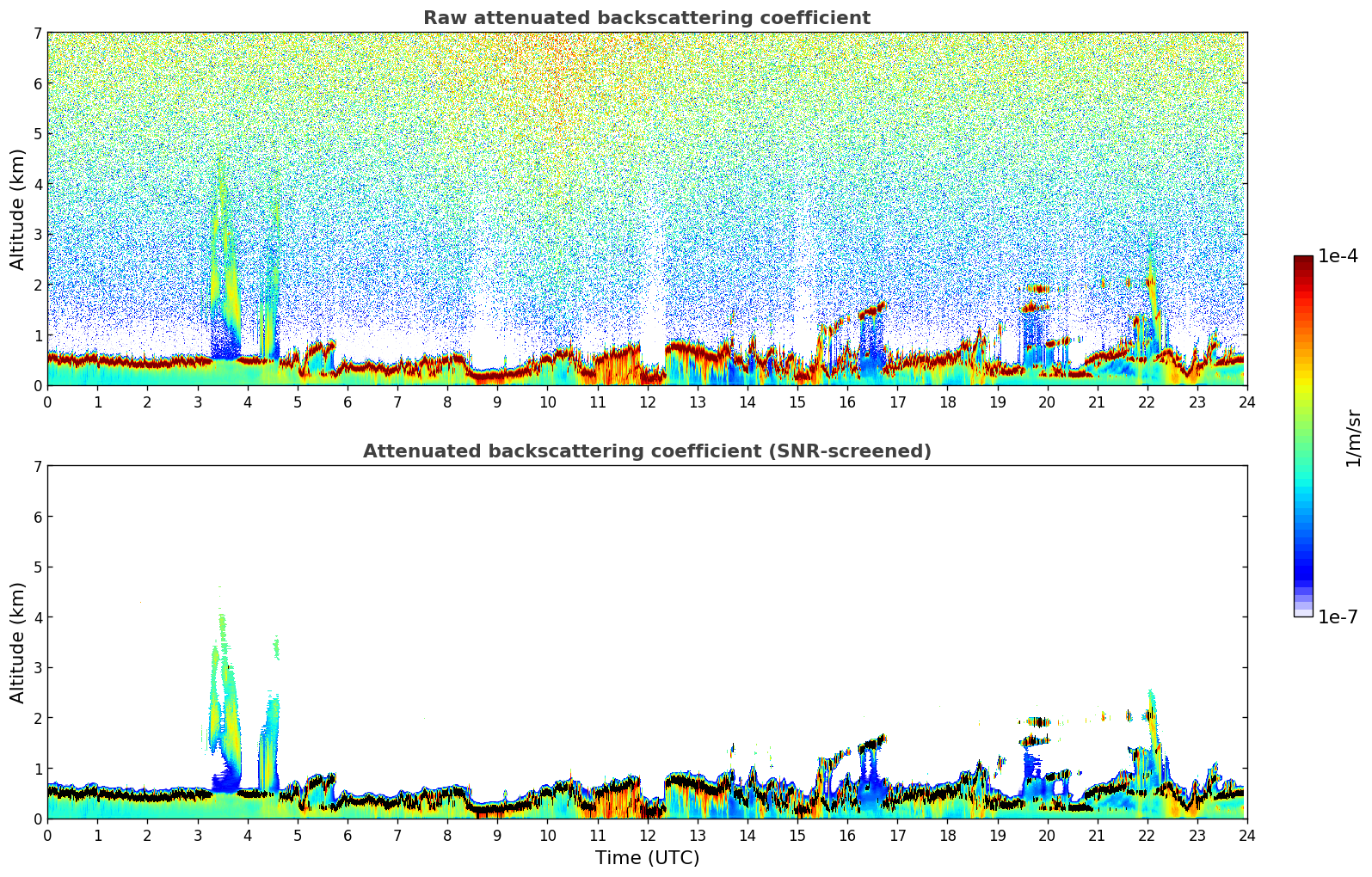Select time tick "18" on the SNR-screened plot
Image resolution: width=1372 pixels, height=877 pixels.
(x=947, y=835)
